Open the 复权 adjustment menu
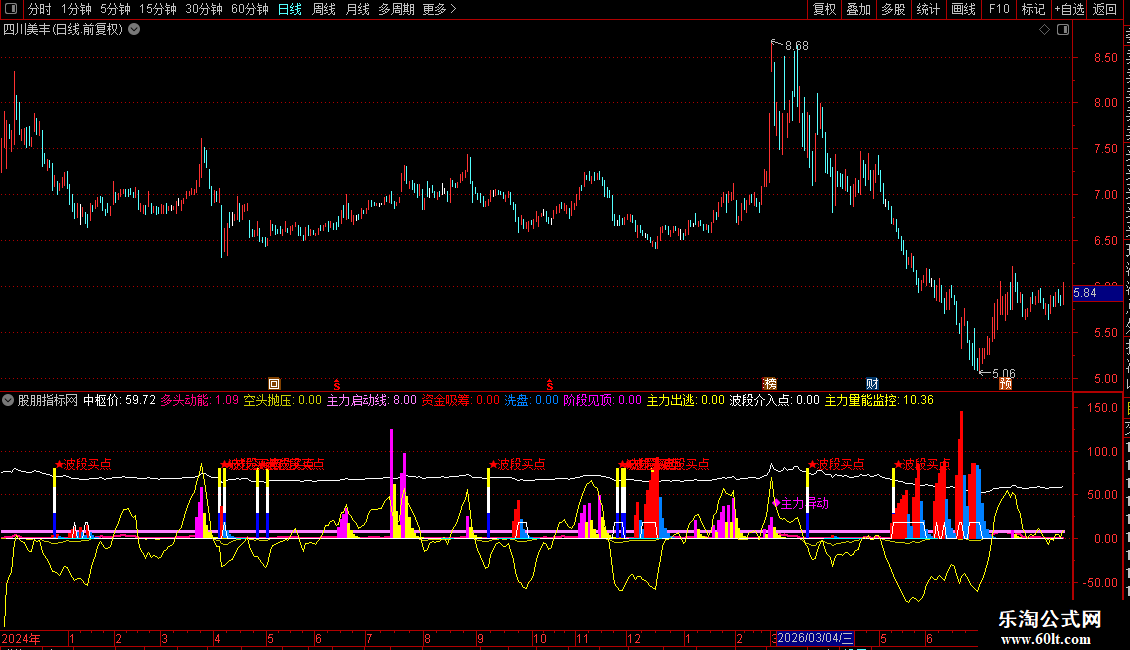 point(824,9)
